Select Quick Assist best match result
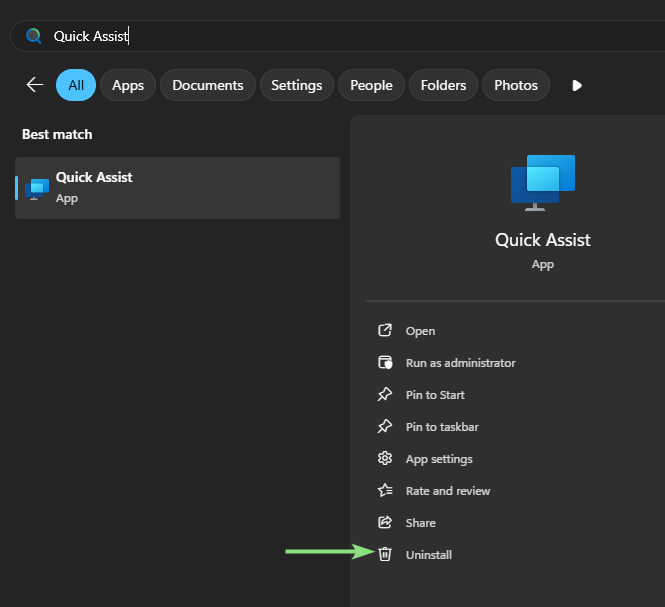 point(177,188)
